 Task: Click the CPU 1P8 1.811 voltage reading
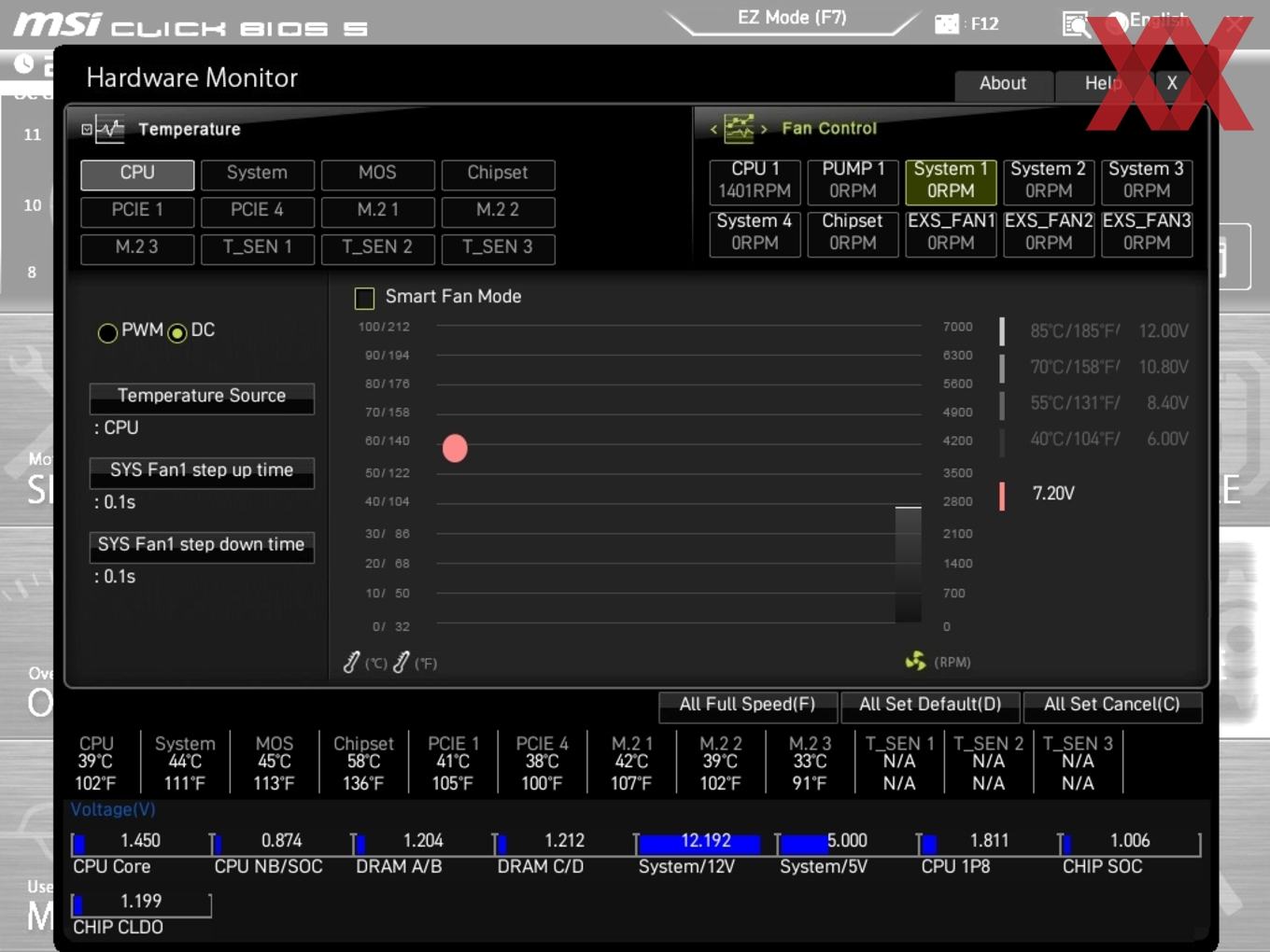(989, 842)
